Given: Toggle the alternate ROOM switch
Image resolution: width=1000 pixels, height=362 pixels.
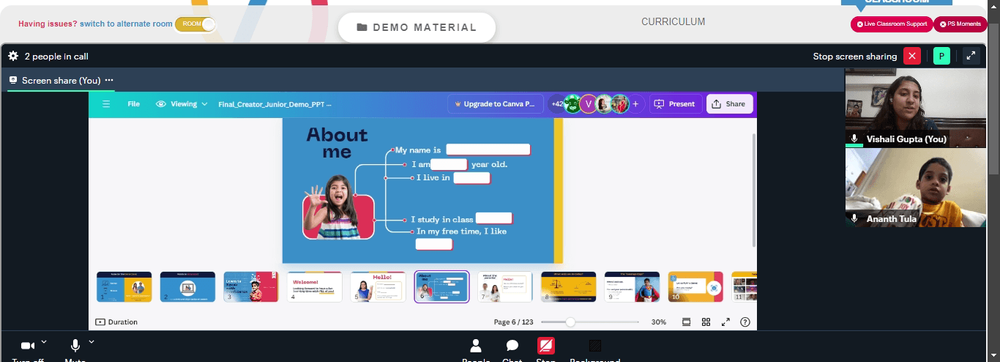Looking at the screenshot, I should tap(196, 24).
